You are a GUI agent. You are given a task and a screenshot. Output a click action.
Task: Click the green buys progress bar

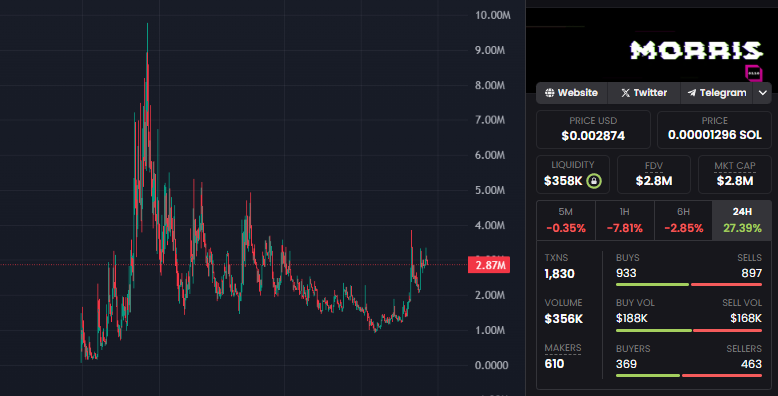click(652, 285)
